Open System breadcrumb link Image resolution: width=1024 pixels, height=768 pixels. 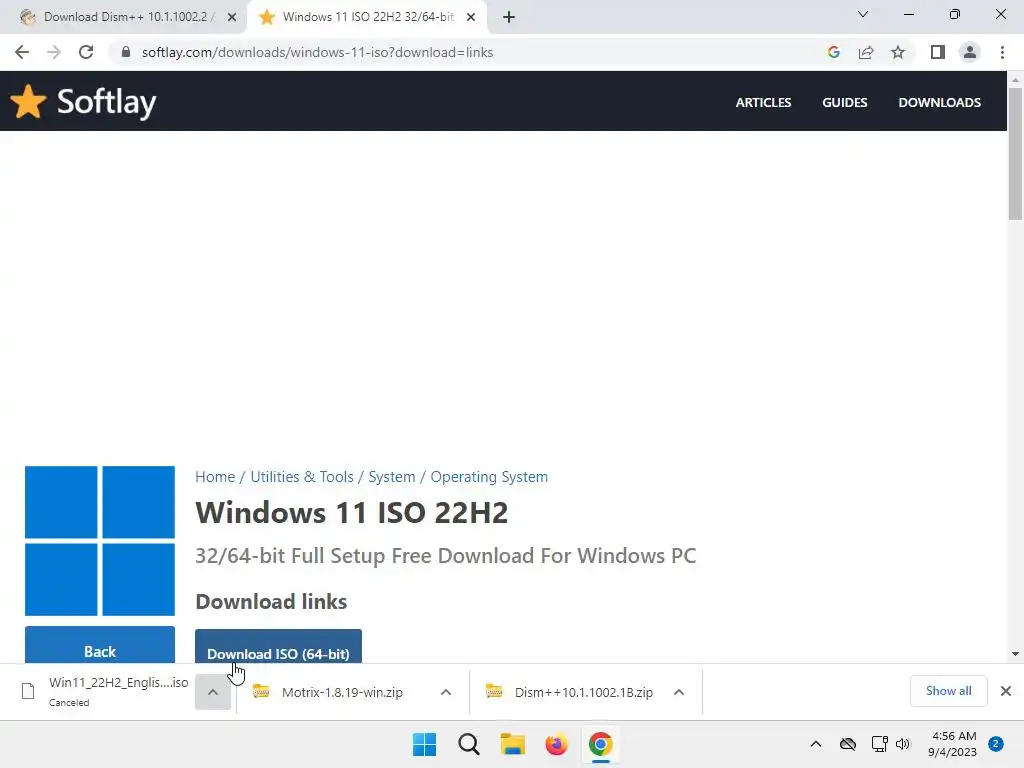(392, 477)
